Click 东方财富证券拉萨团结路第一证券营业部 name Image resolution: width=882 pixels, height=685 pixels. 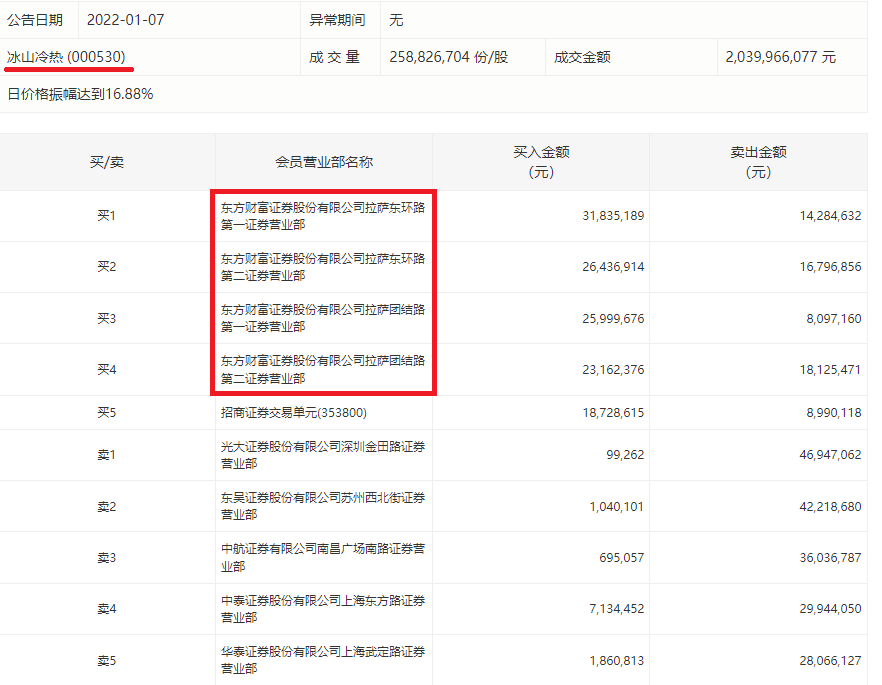[323, 318]
